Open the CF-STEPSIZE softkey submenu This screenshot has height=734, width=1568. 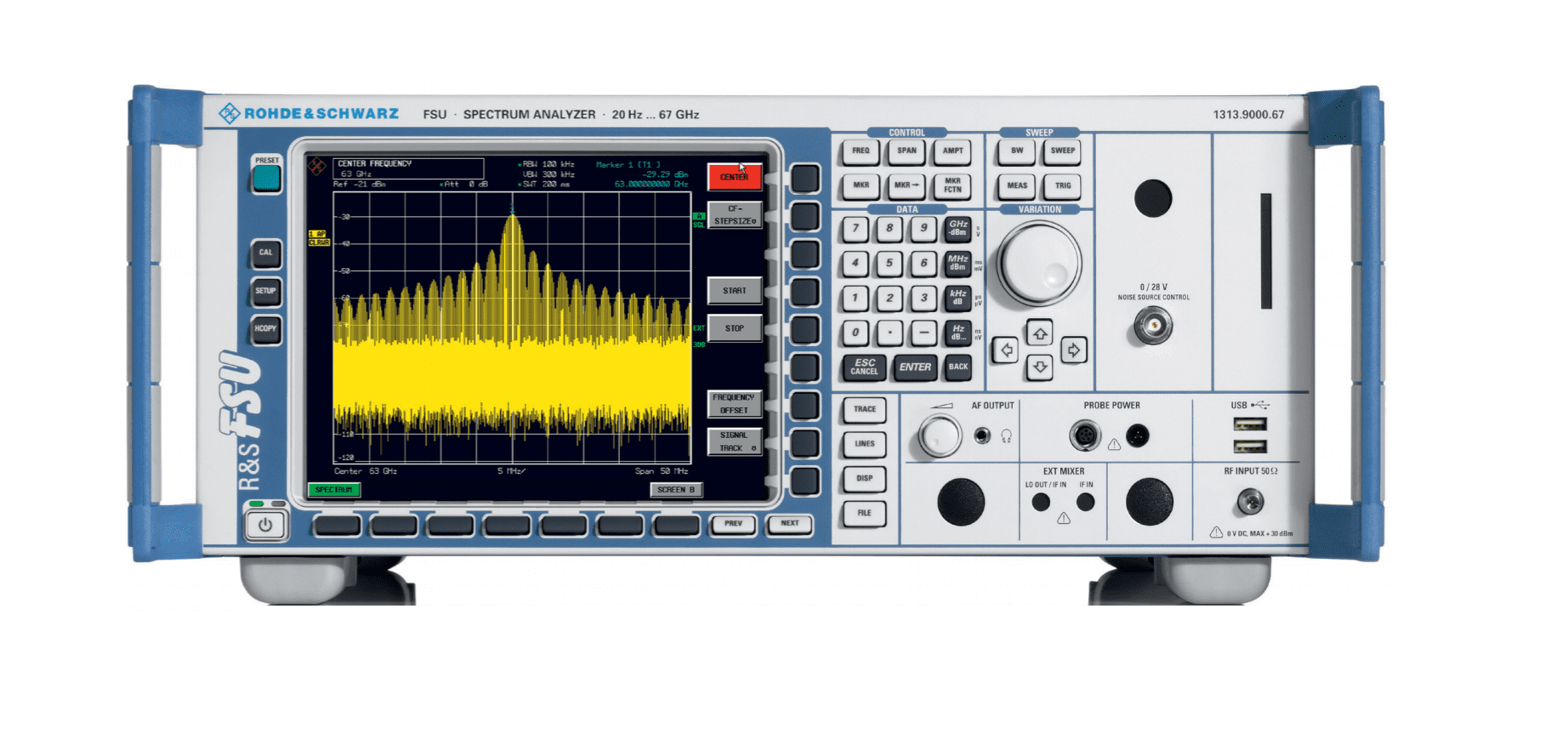click(x=735, y=214)
